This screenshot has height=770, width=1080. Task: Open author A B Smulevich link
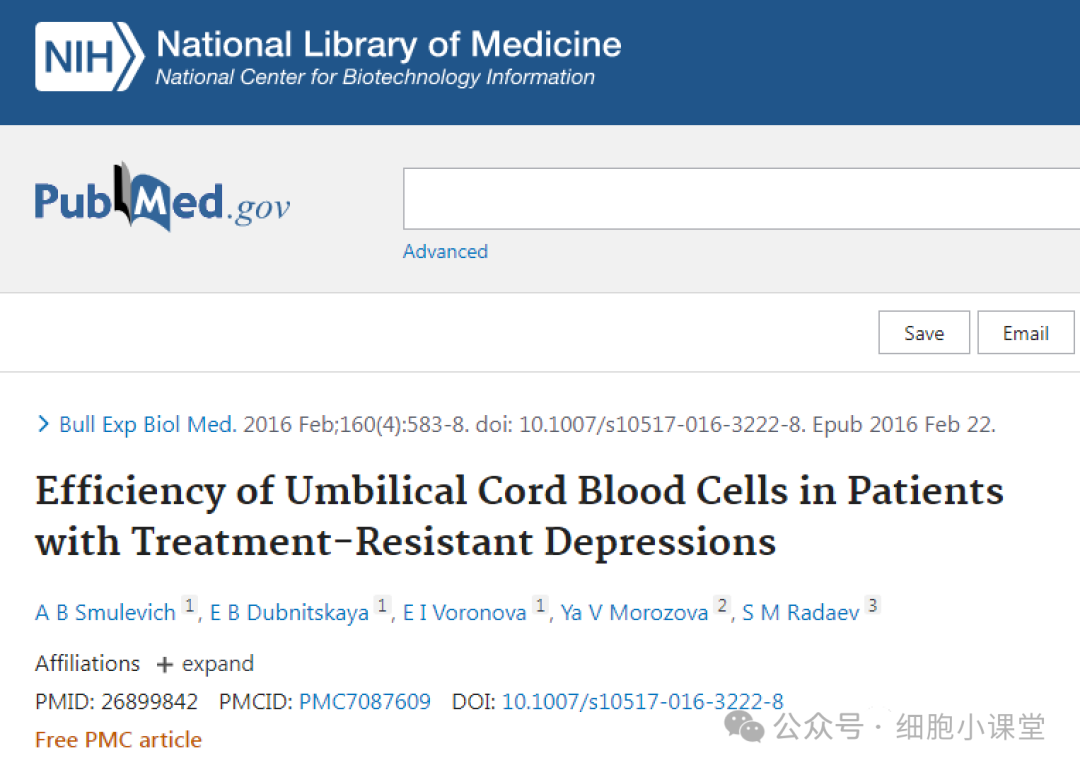tap(105, 612)
